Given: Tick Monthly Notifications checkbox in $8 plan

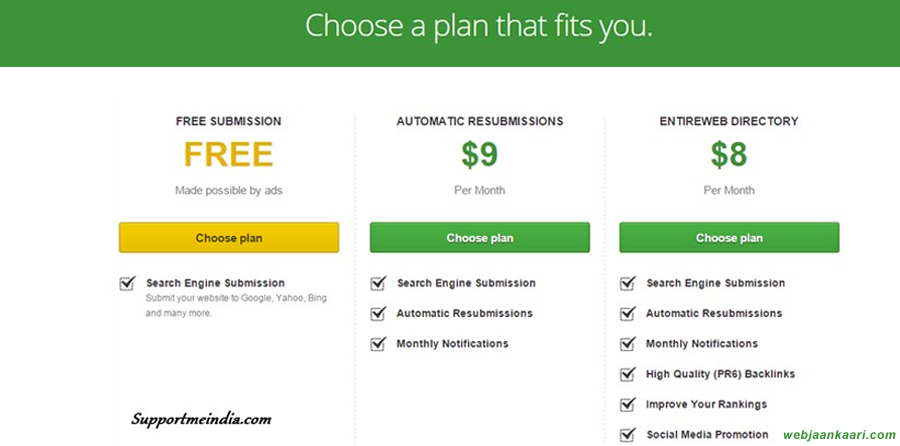Looking at the screenshot, I should point(628,344).
